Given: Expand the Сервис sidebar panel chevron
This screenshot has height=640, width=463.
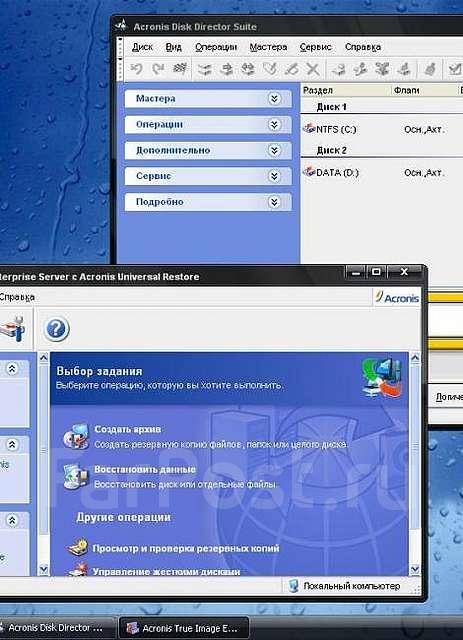Looking at the screenshot, I should pos(274,176).
